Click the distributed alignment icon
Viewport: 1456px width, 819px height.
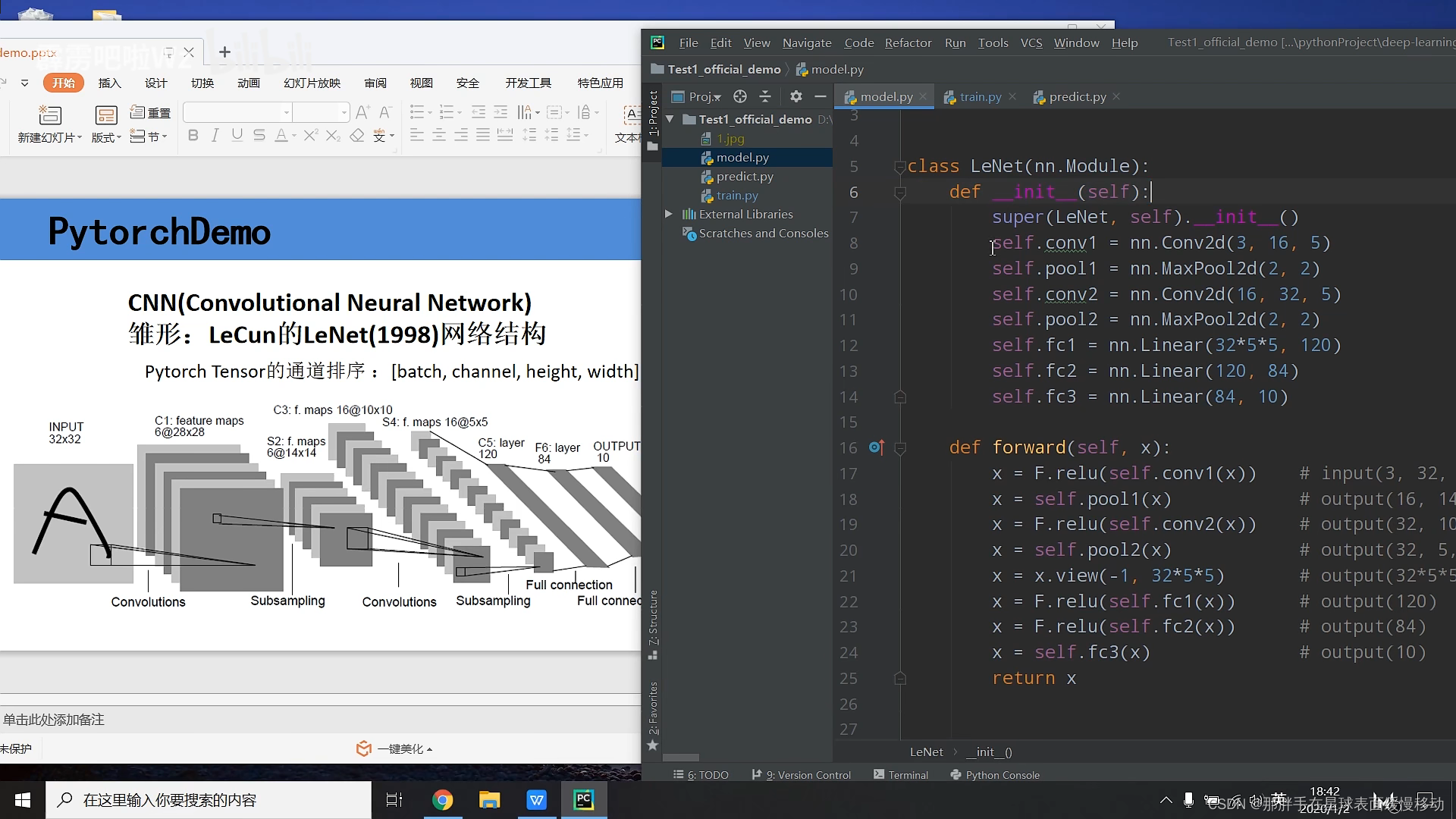(x=505, y=136)
